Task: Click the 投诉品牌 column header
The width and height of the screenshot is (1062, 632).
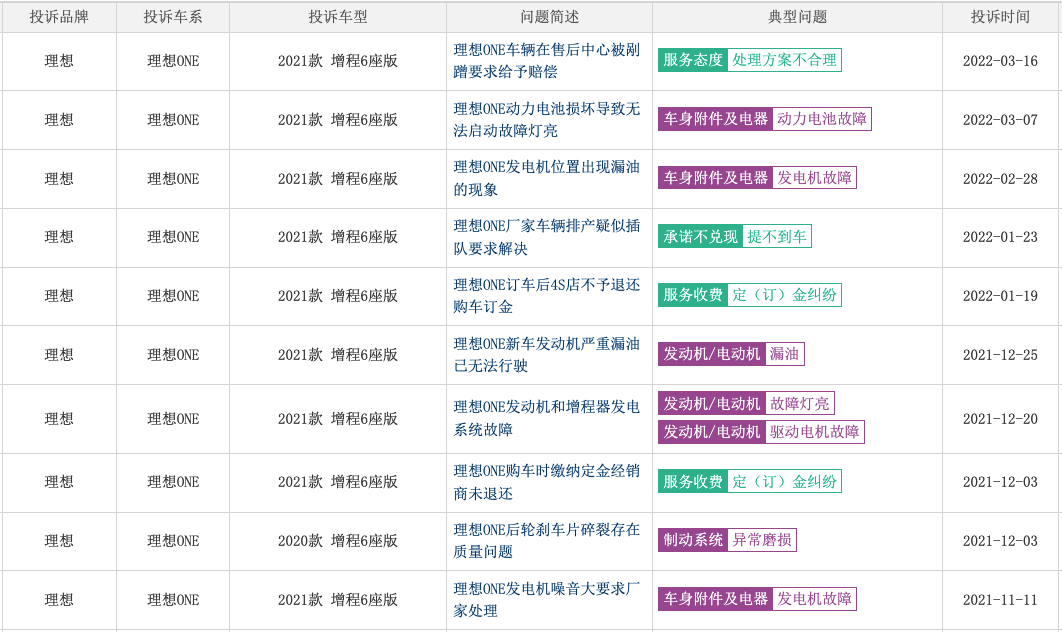Action: (59, 17)
